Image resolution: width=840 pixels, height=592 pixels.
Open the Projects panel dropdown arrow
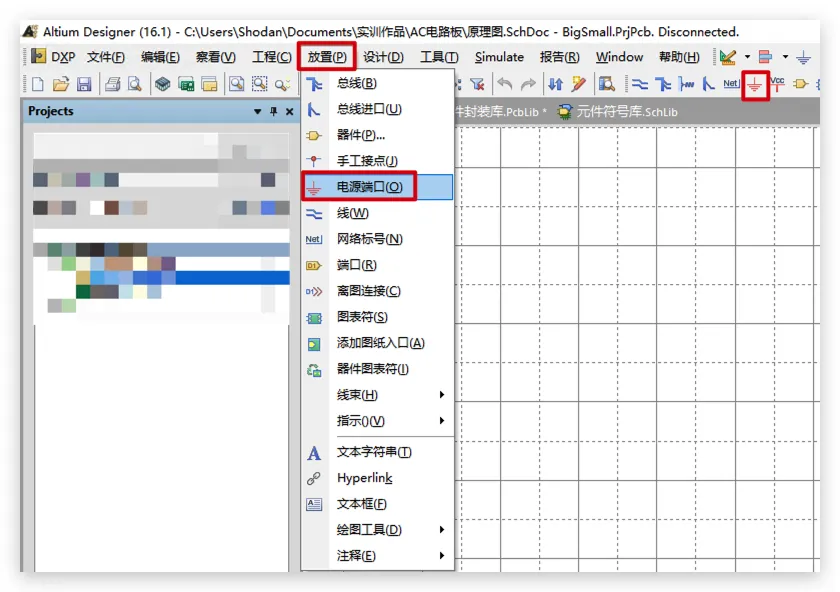[x=257, y=111]
